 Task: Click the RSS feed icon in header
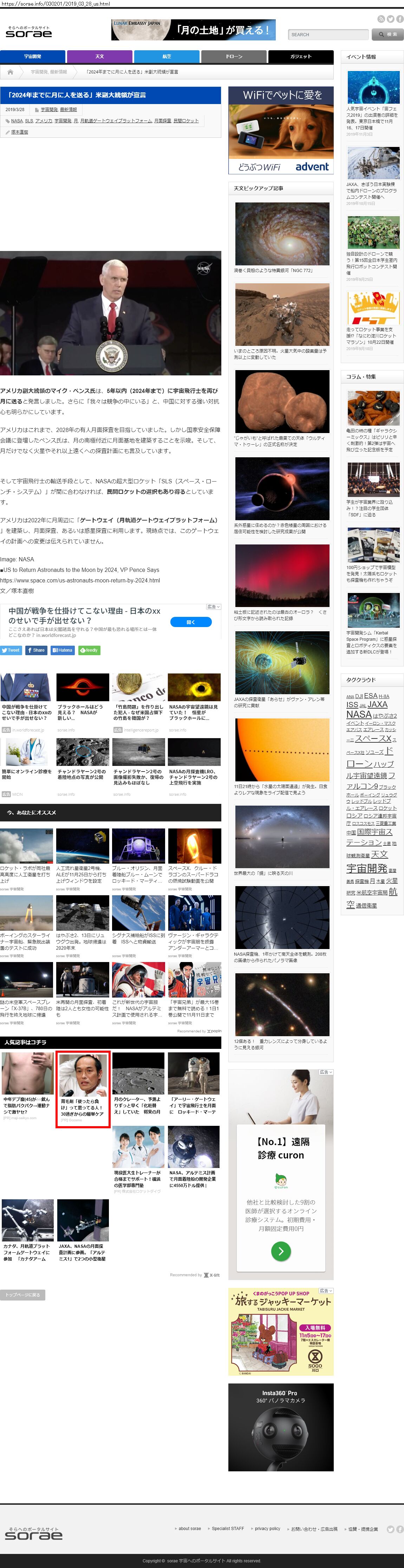[381, 19]
